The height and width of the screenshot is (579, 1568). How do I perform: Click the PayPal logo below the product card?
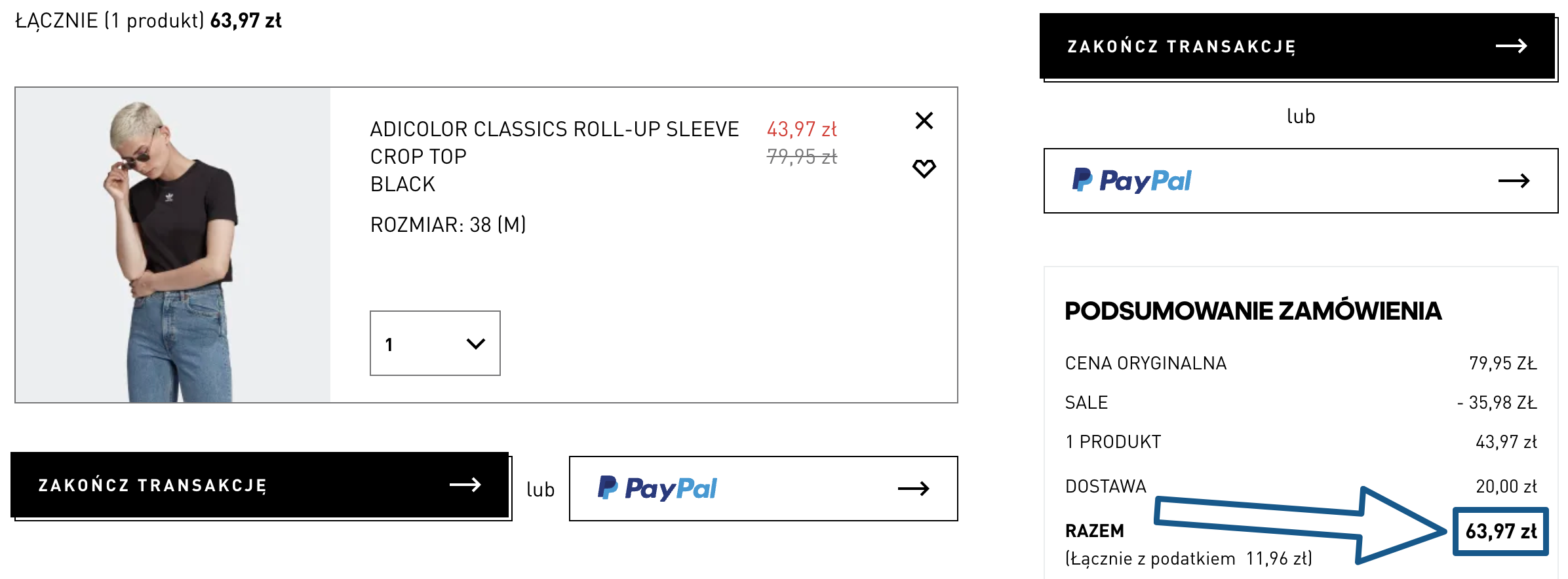pyautogui.click(x=657, y=488)
